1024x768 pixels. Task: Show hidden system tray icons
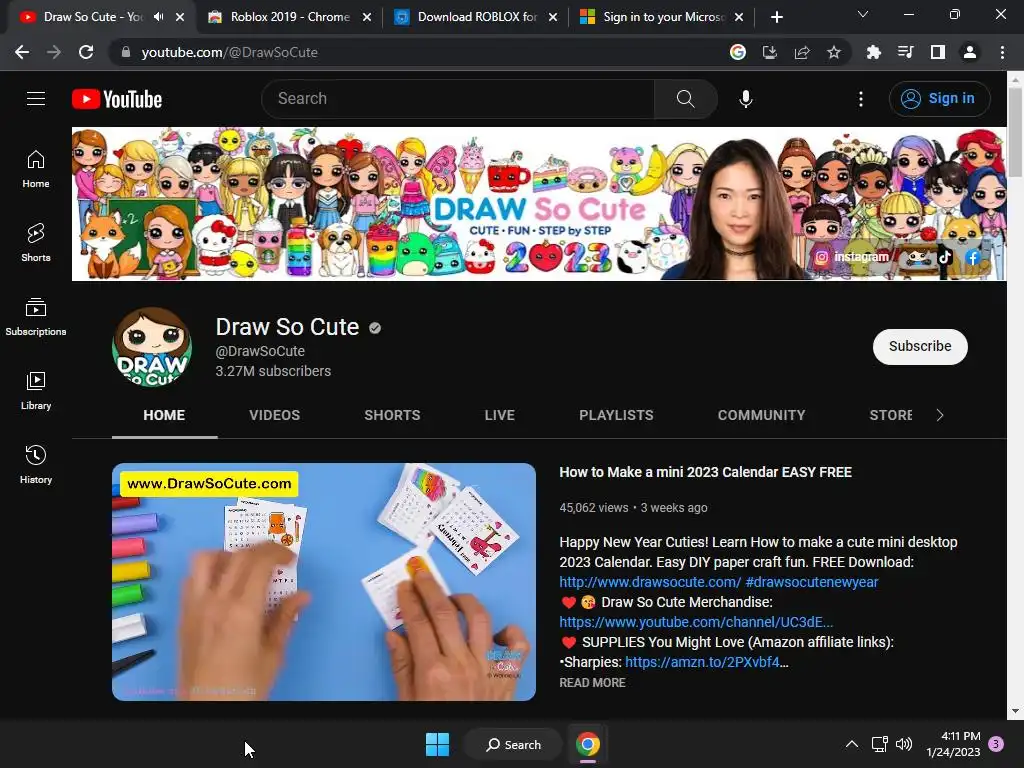[852, 744]
